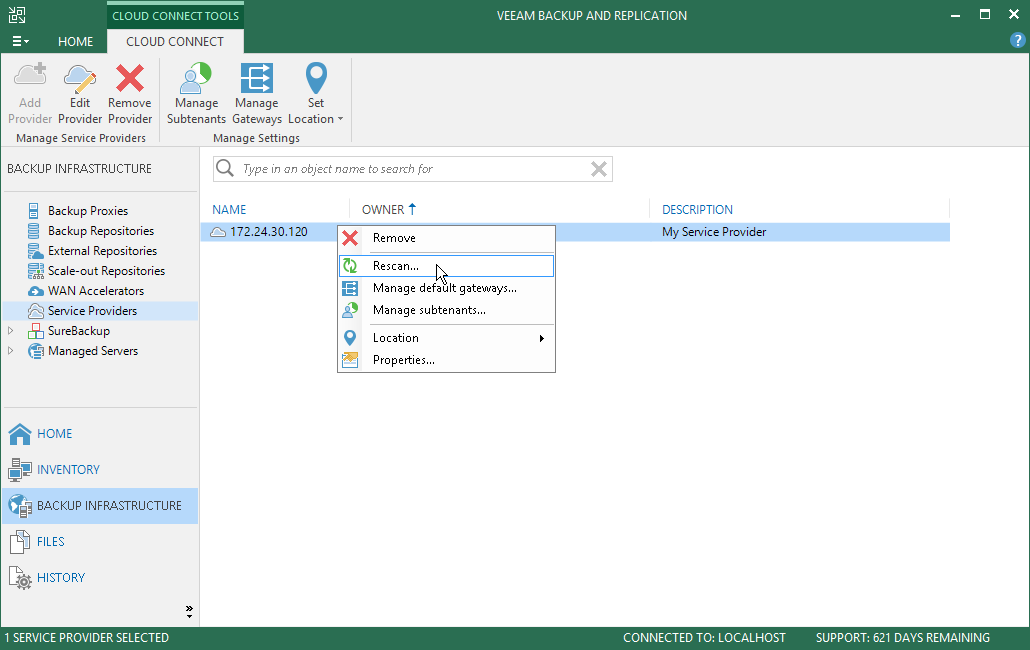The height and width of the screenshot is (650, 1030).
Task: Click the Manage default gateways icon in menu
Action: (350, 288)
